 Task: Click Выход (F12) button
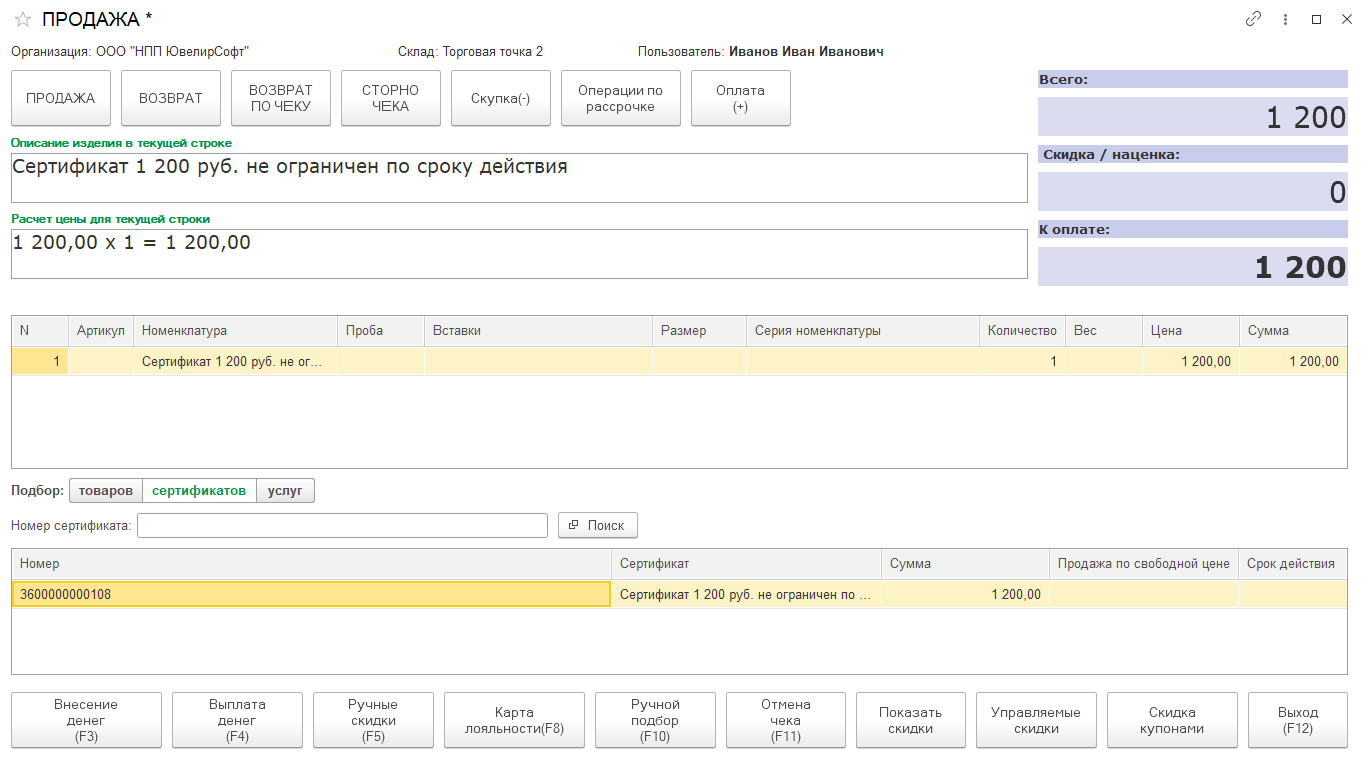[1298, 720]
